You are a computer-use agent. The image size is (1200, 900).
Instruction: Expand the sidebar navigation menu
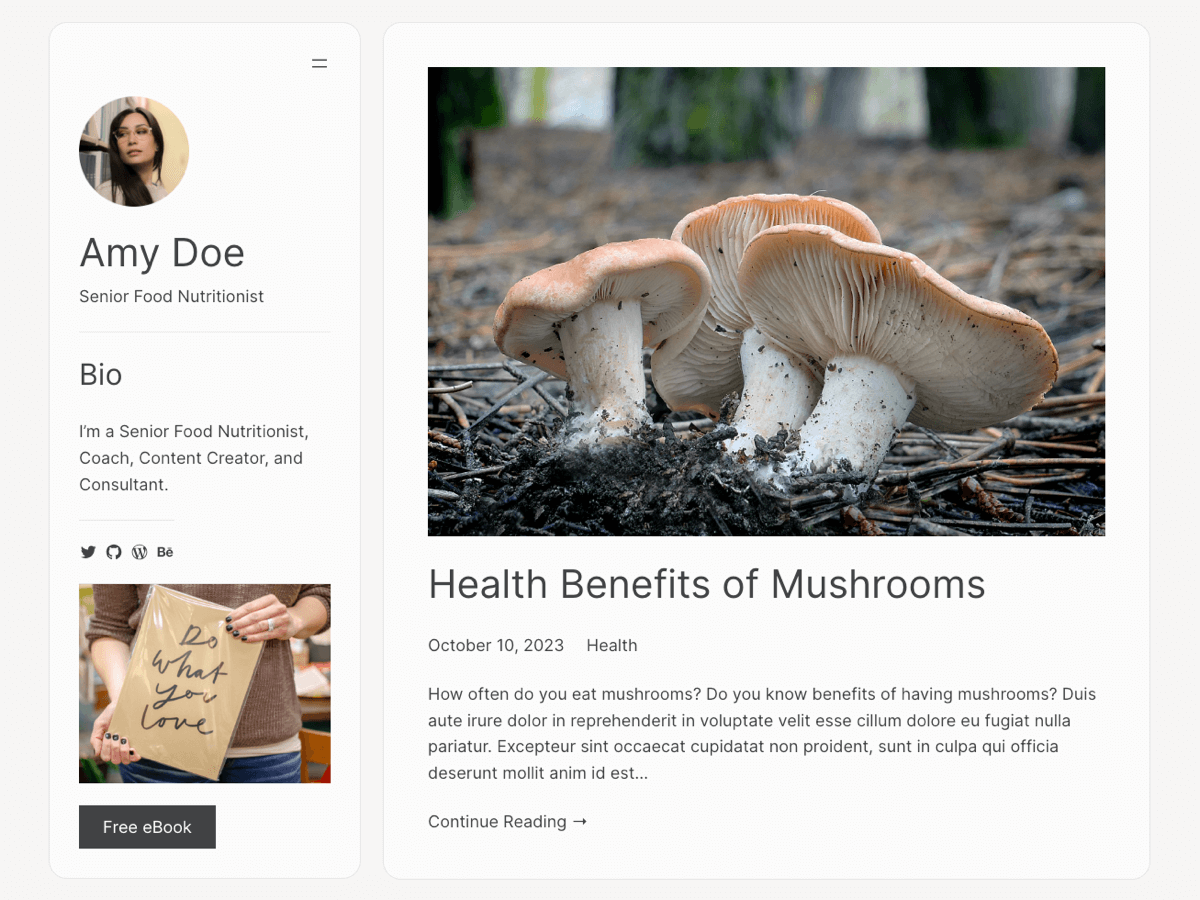click(319, 63)
